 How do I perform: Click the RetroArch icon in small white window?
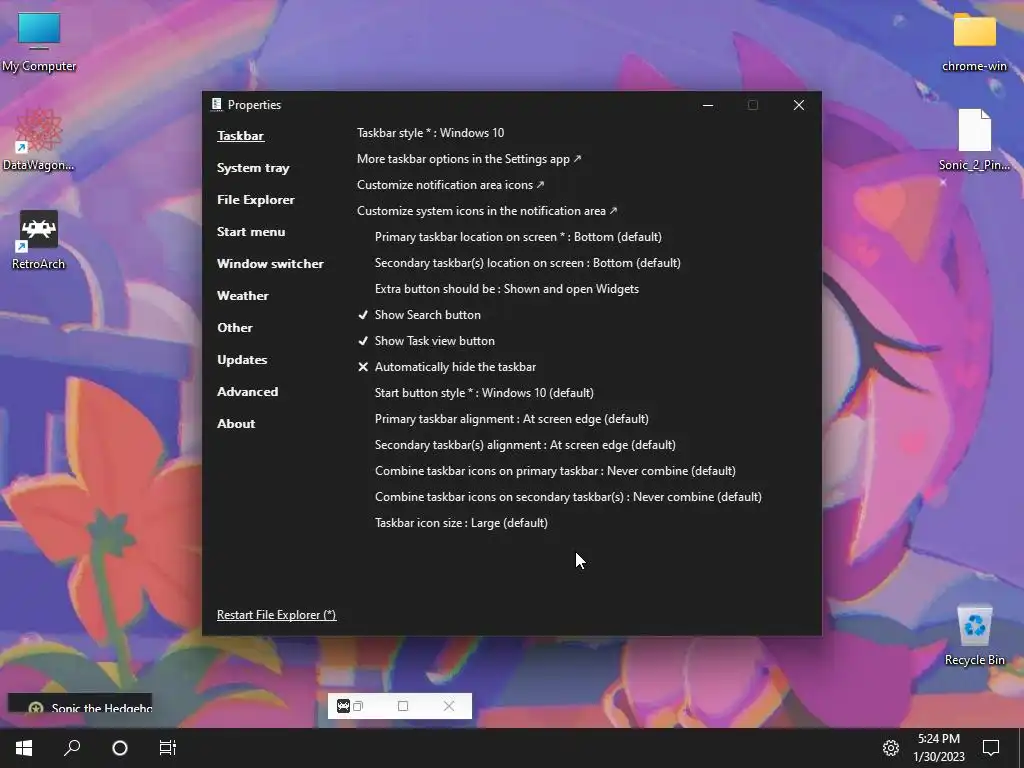tap(343, 706)
